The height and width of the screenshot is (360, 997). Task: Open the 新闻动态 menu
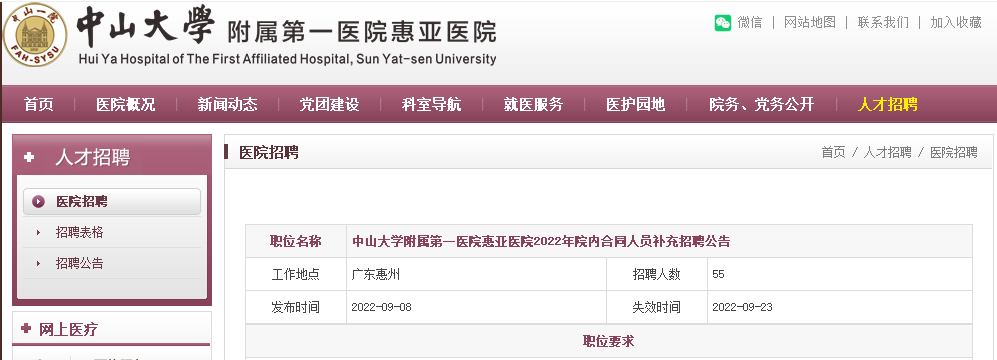[228, 104]
